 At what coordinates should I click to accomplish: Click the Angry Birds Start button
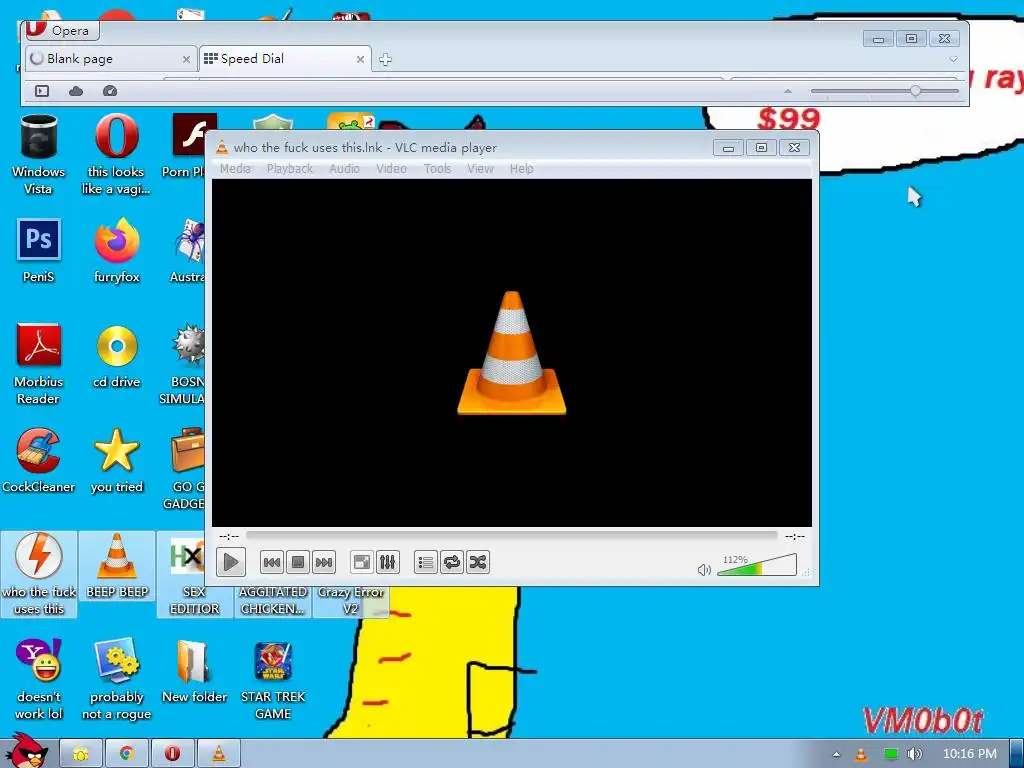point(26,751)
